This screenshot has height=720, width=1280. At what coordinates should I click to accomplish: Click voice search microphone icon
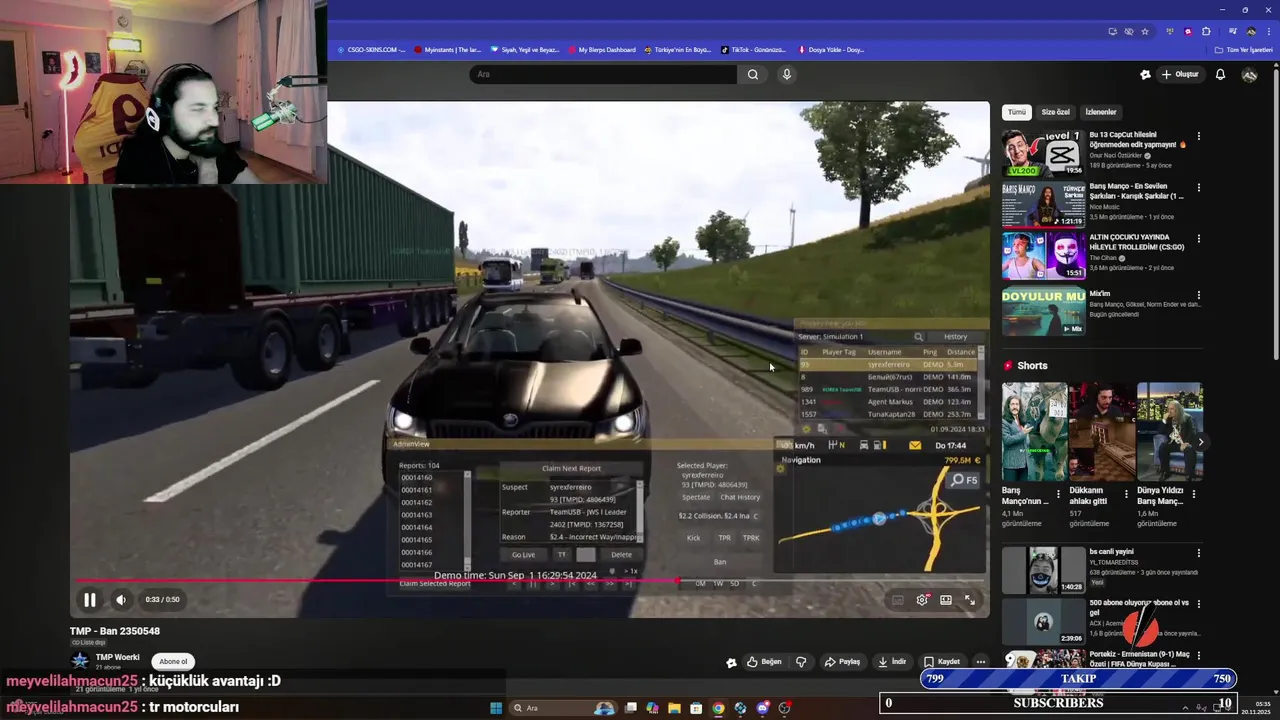[x=787, y=74]
